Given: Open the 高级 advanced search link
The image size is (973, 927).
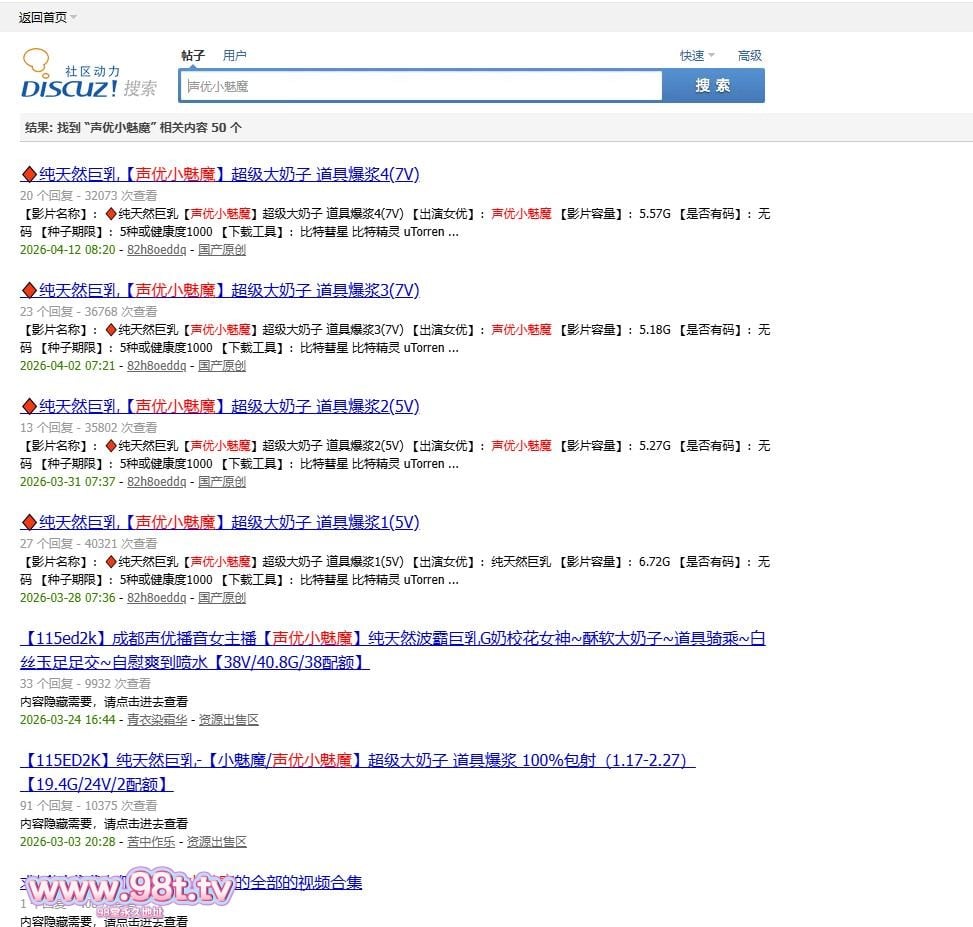Looking at the screenshot, I should [x=749, y=56].
